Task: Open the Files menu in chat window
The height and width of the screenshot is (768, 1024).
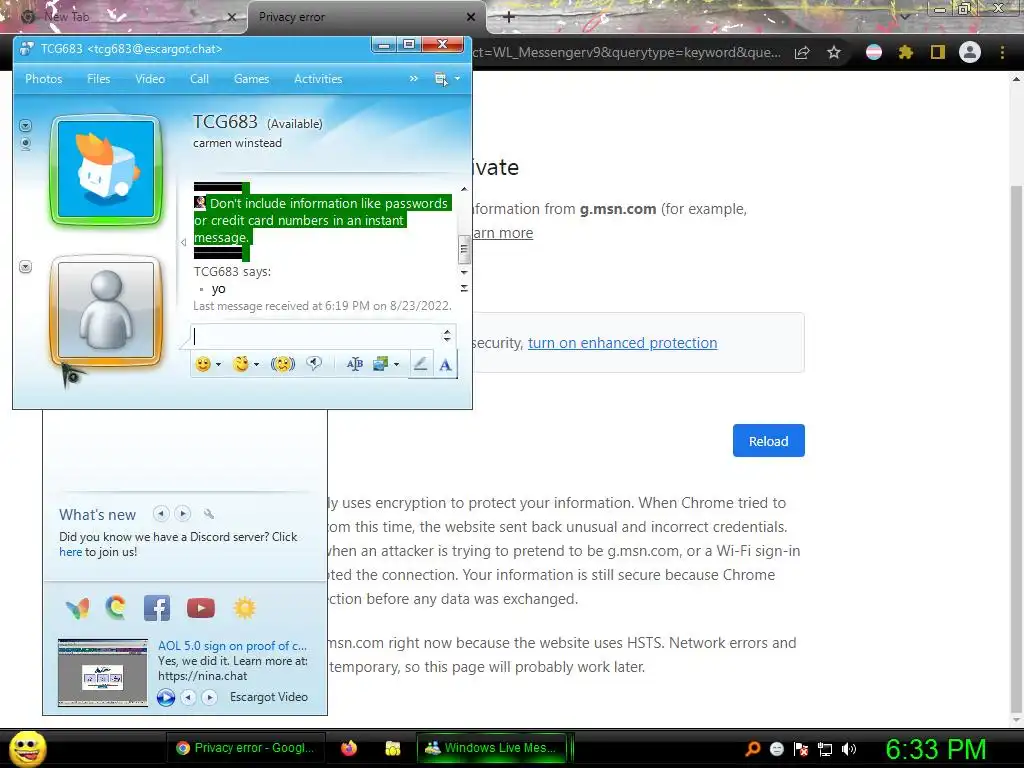Action: coord(99,78)
